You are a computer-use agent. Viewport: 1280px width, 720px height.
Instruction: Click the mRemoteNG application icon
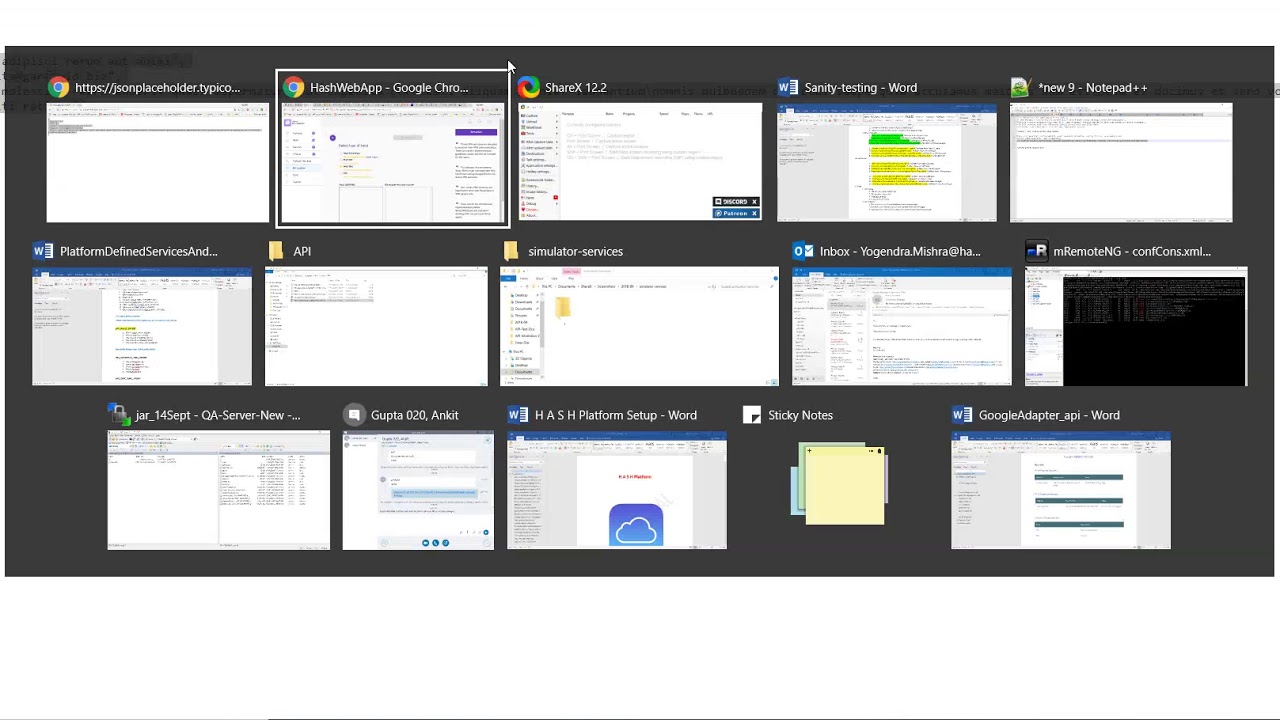[x=1037, y=252]
